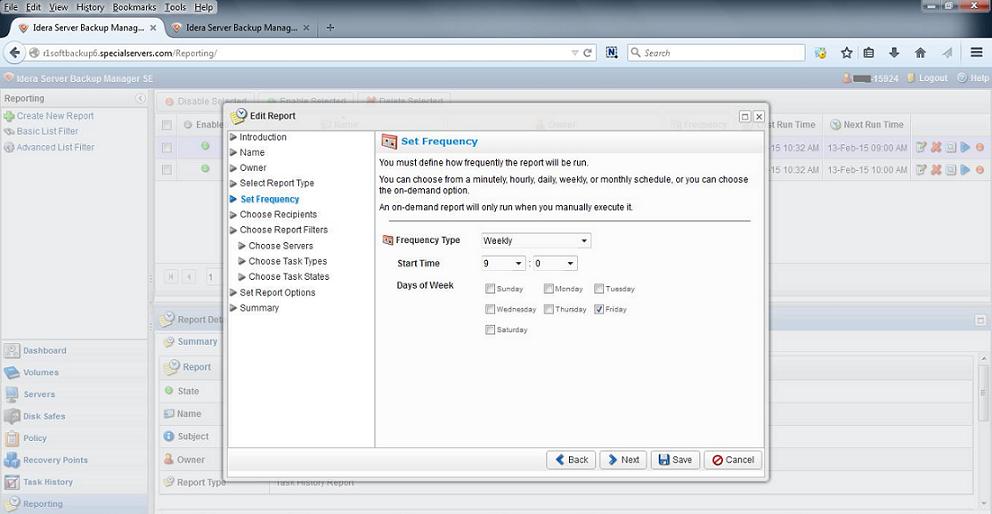The image size is (992, 514).
Task: Uncheck the Friday checkbox
Action: tap(599, 310)
